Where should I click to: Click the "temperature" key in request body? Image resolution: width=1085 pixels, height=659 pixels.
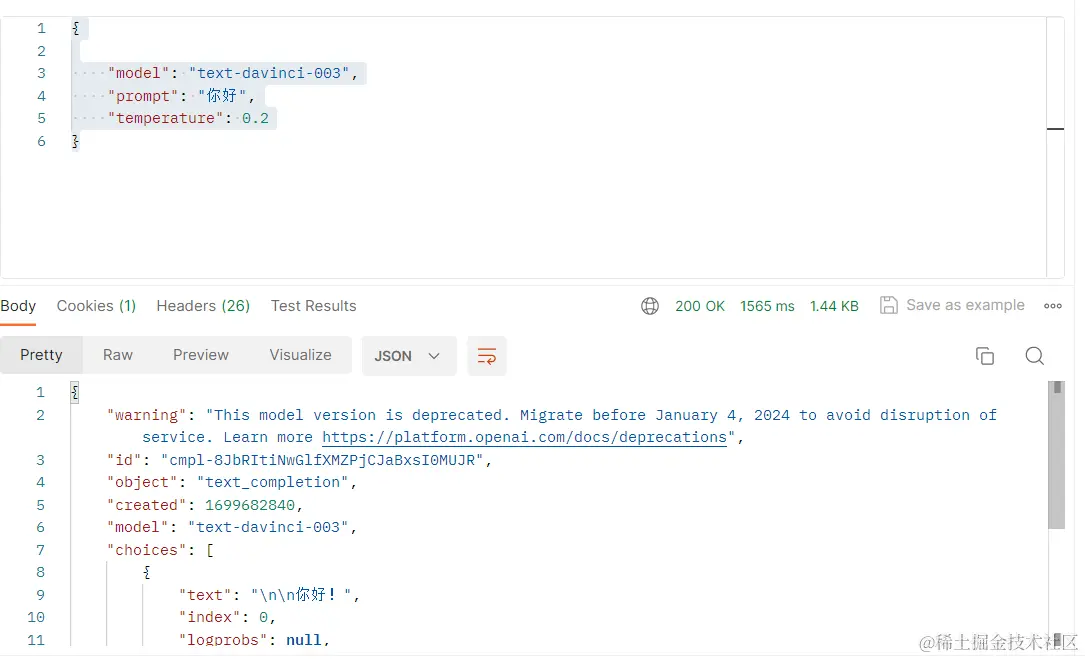coord(165,118)
